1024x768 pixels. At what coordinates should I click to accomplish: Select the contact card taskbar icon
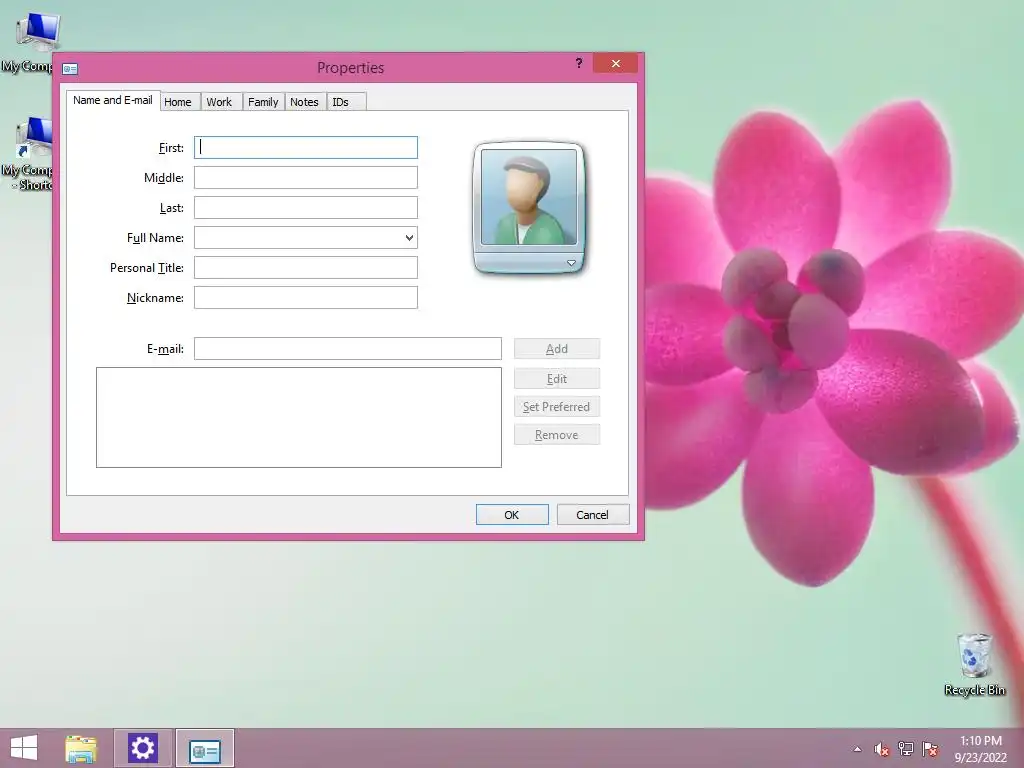[x=204, y=750]
